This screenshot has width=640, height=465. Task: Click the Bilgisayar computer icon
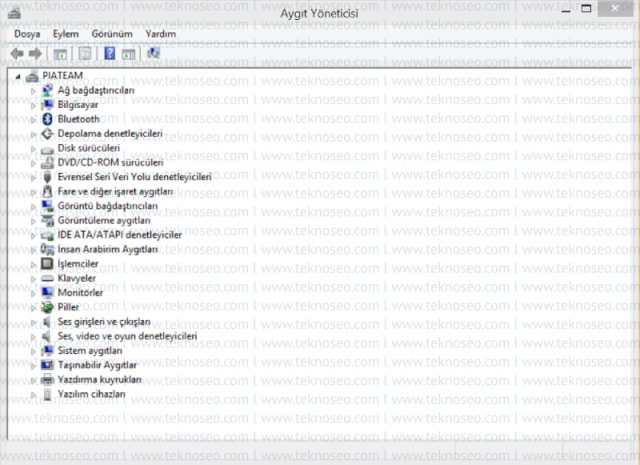(47, 105)
